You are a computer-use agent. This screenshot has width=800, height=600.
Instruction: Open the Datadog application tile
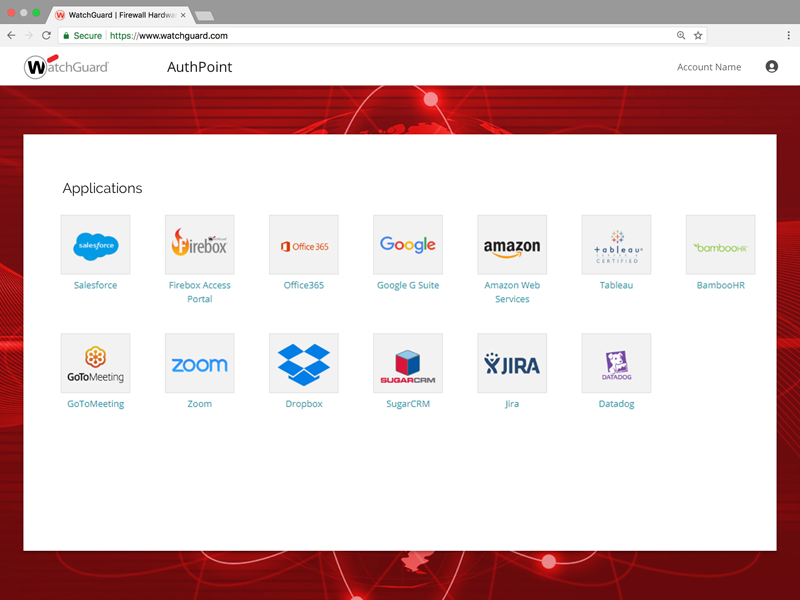(616, 364)
